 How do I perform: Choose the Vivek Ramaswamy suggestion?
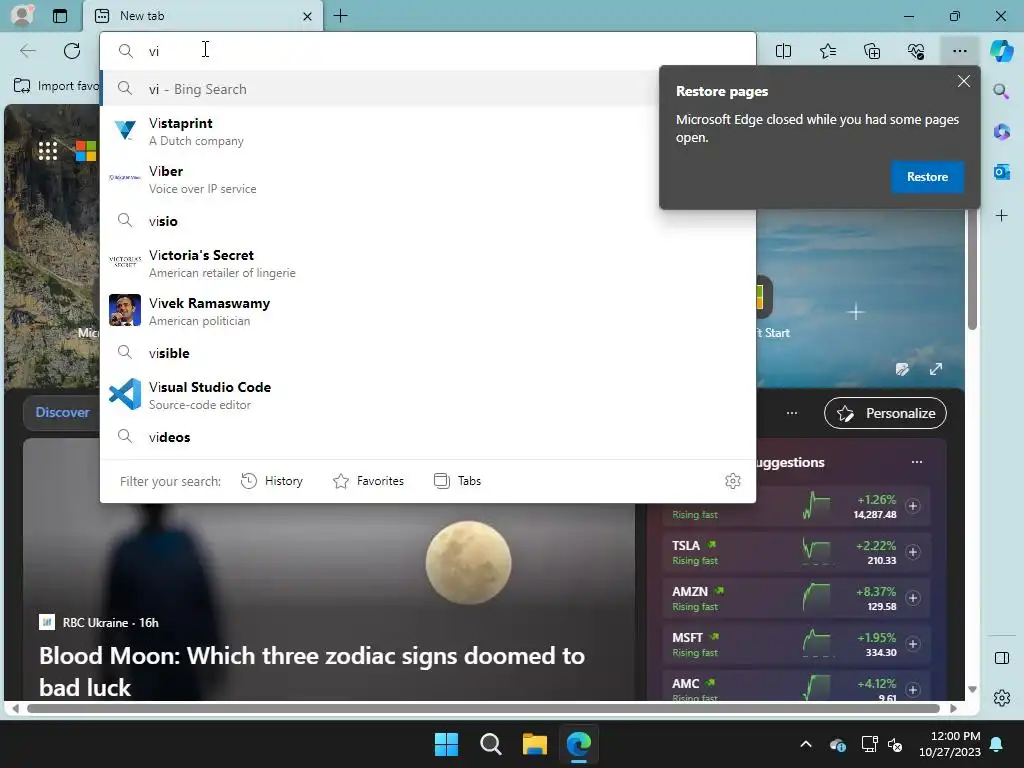click(428, 312)
